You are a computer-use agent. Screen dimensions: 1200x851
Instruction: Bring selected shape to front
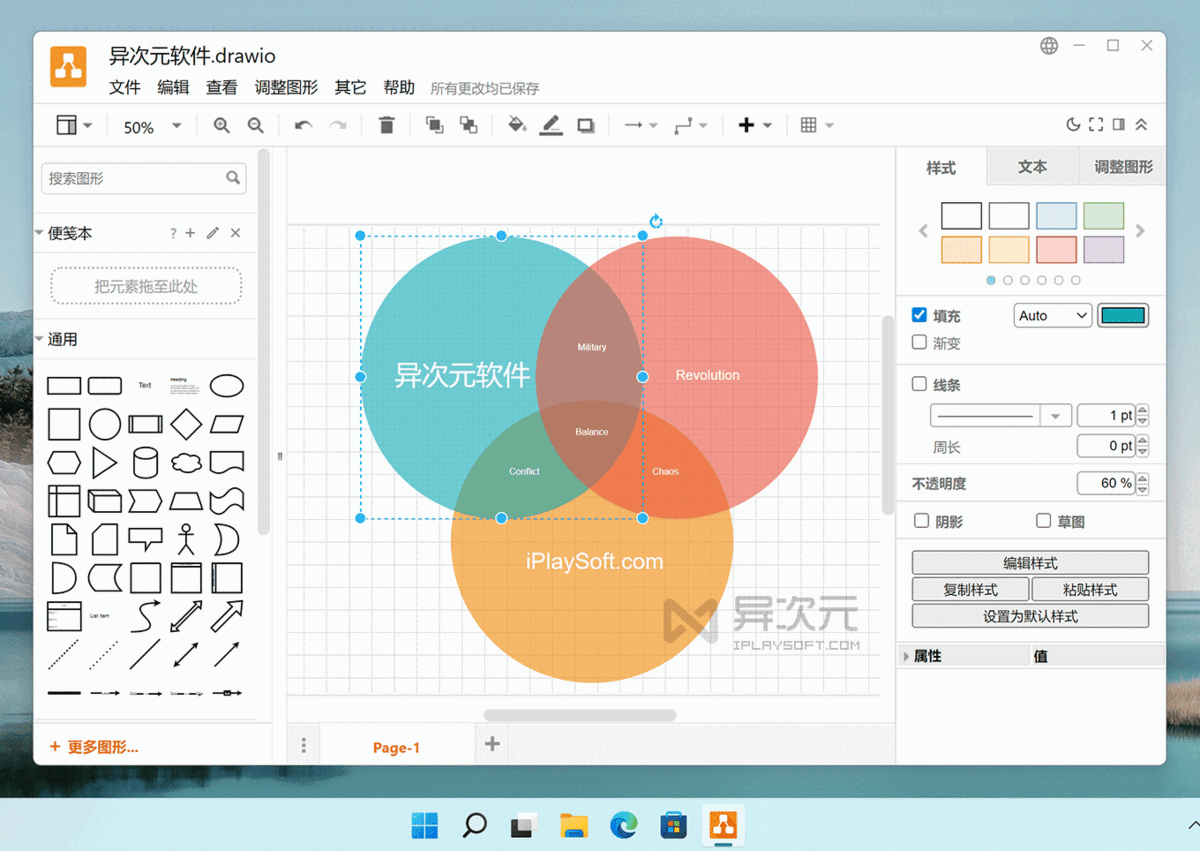(434, 126)
